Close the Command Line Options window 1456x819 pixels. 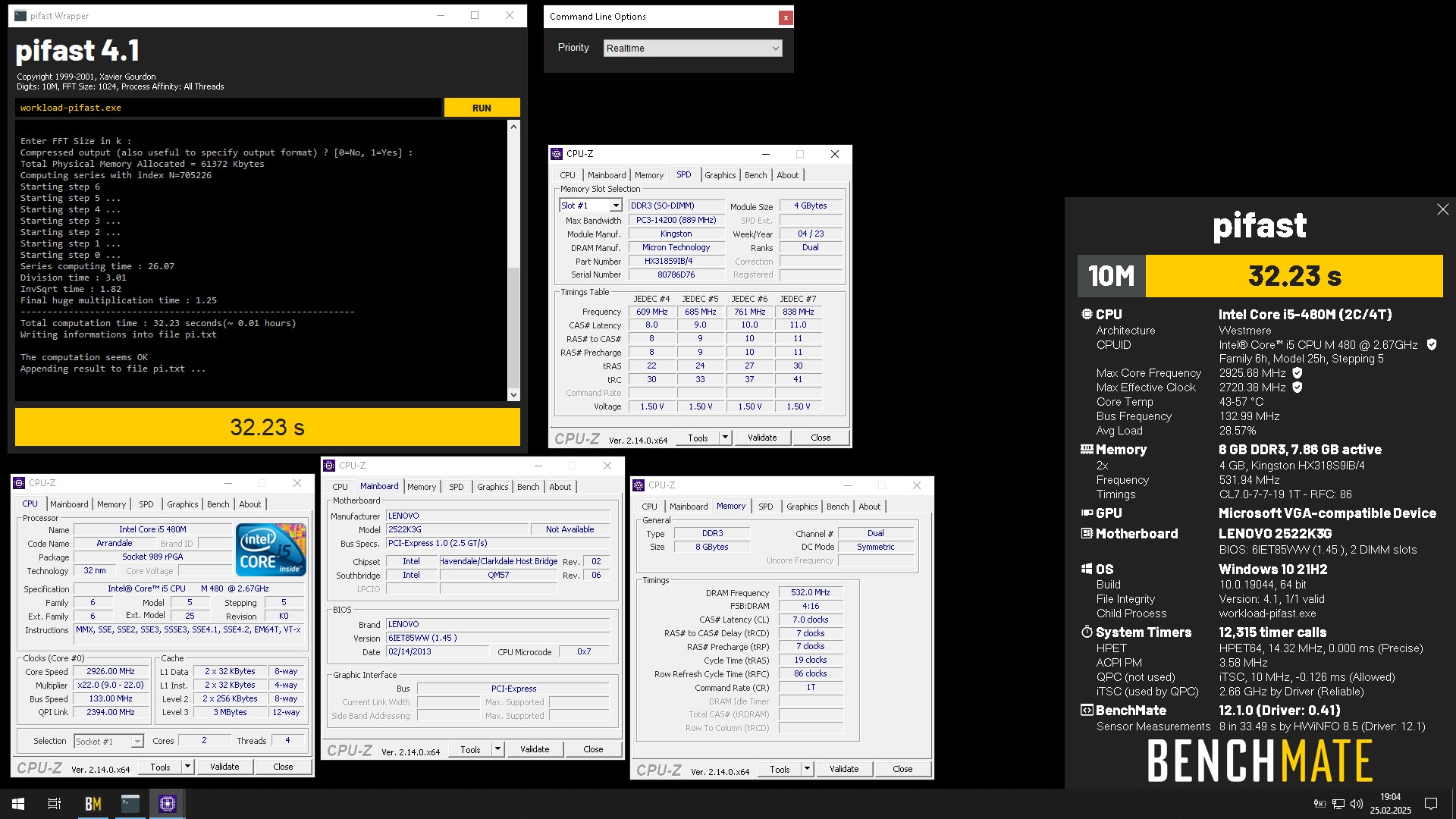coord(786,17)
